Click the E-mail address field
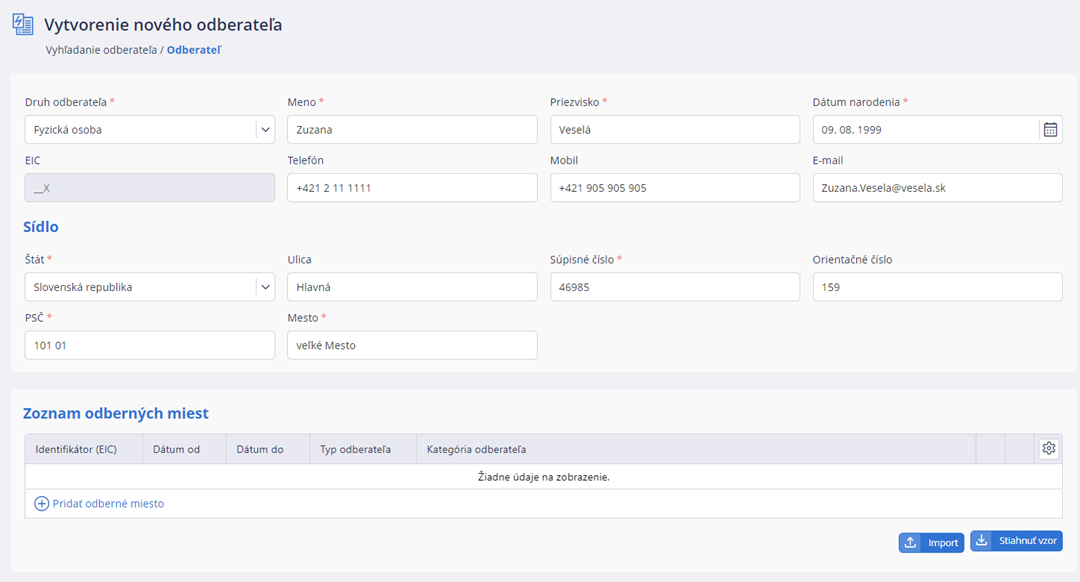The width and height of the screenshot is (1080, 582). click(x=937, y=188)
